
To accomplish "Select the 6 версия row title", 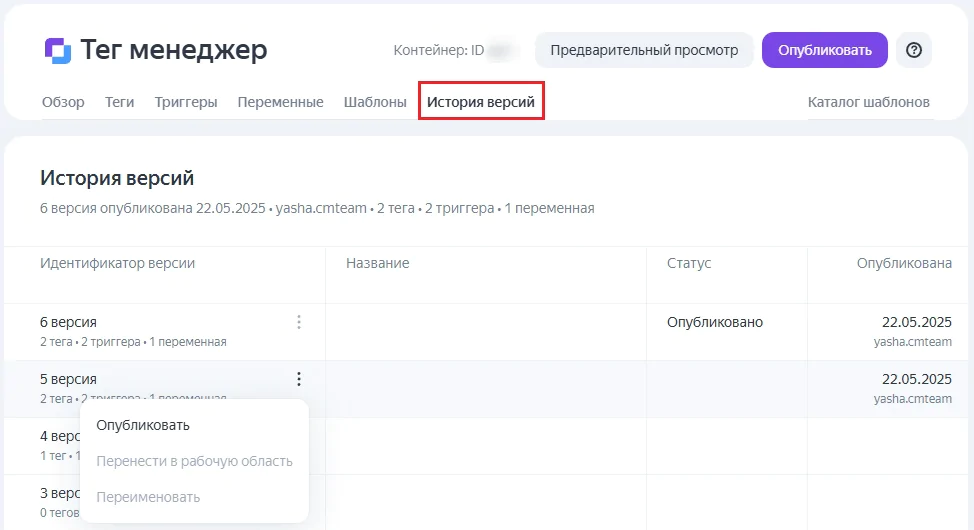I will 68,322.
